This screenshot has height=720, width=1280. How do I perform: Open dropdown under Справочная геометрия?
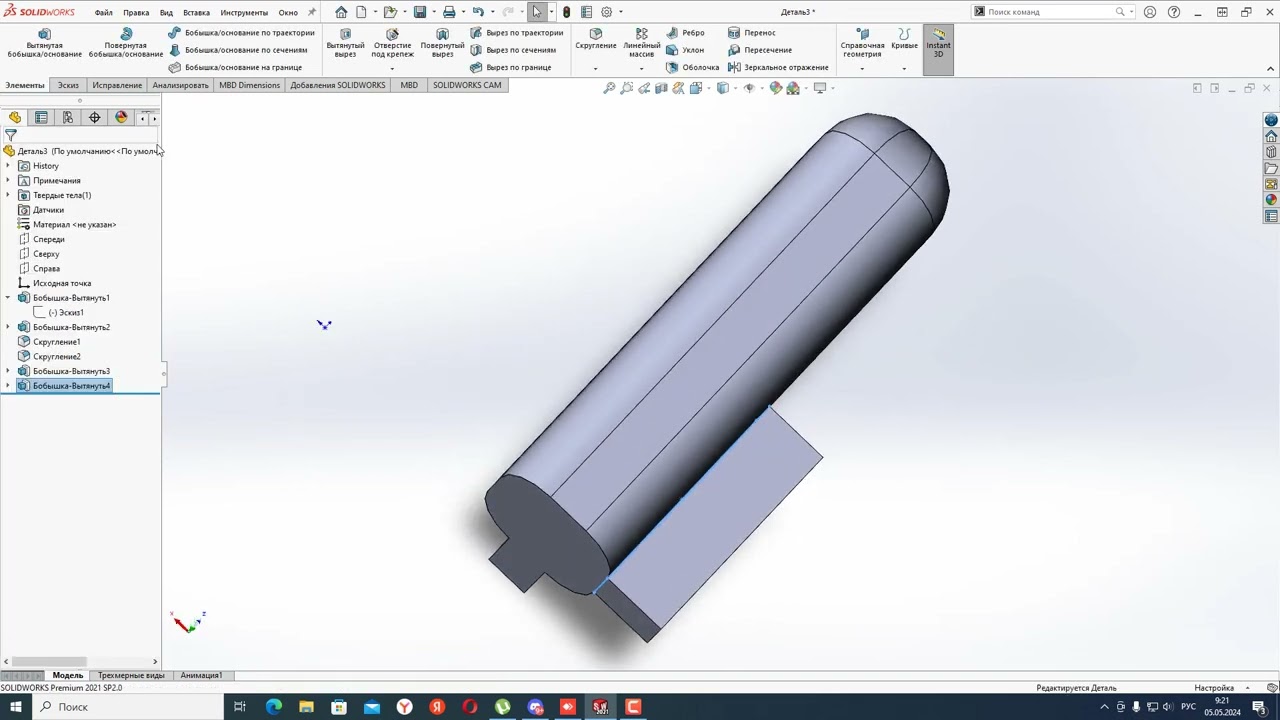point(862,68)
